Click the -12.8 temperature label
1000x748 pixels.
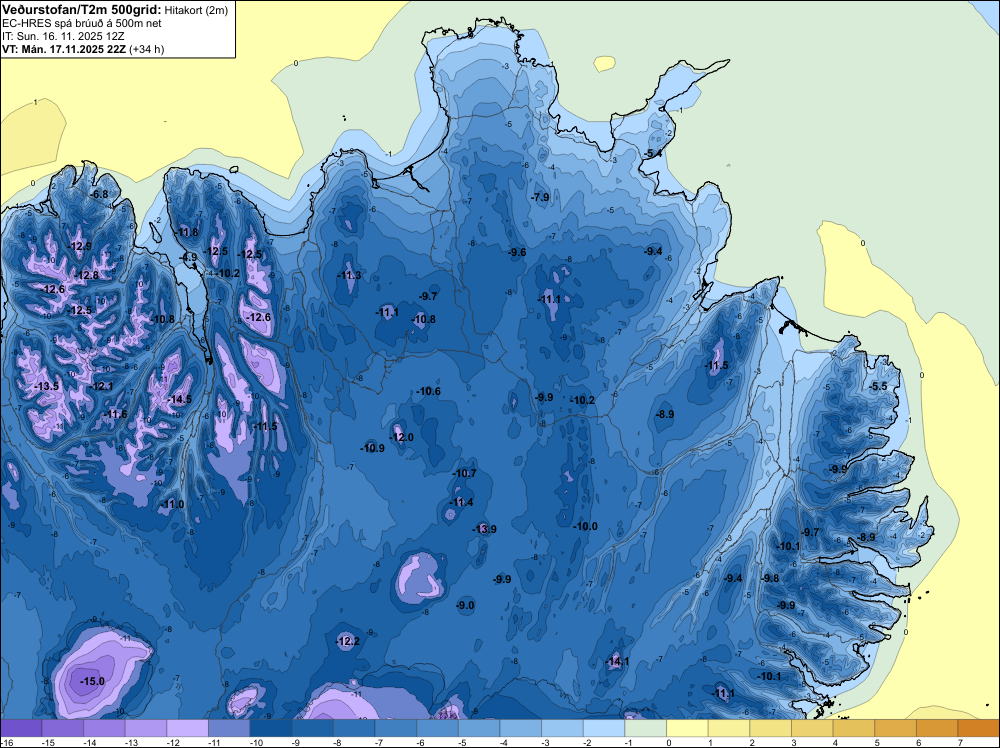coord(86,275)
